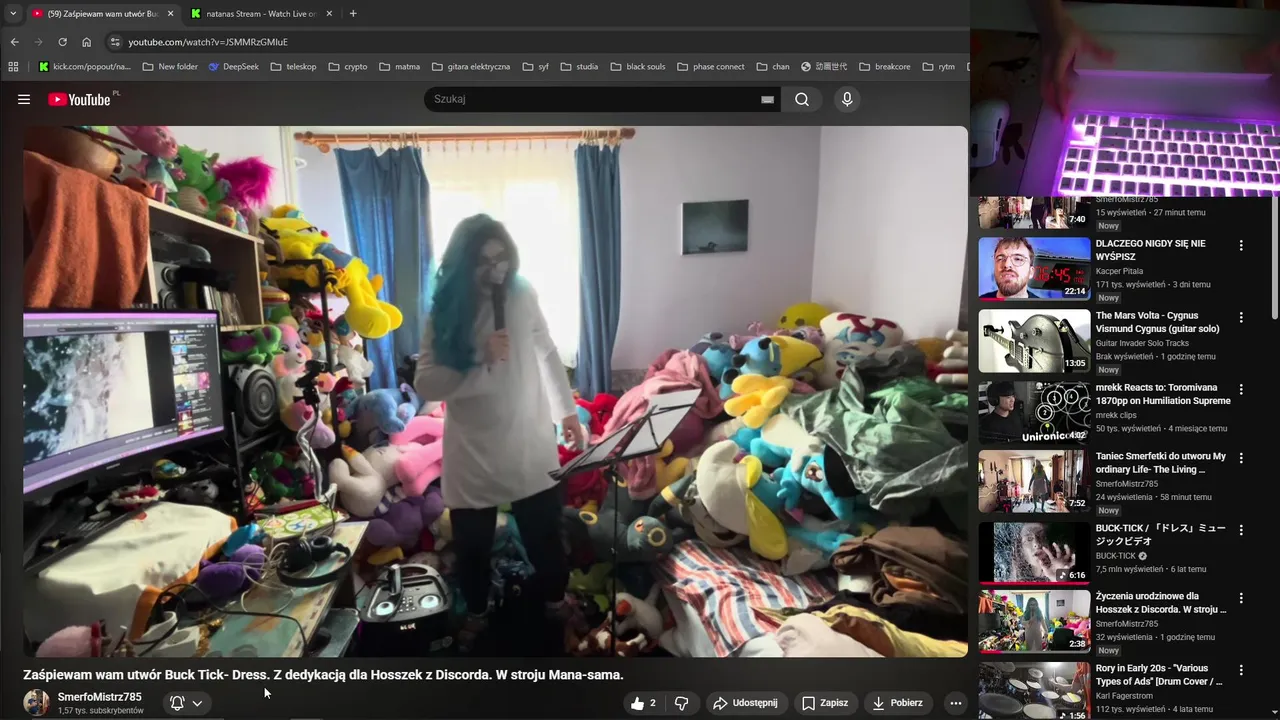Open options for Taniec Smerfetki video
The width and height of the screenshot is (1280, 720).
coord(1241,458)
